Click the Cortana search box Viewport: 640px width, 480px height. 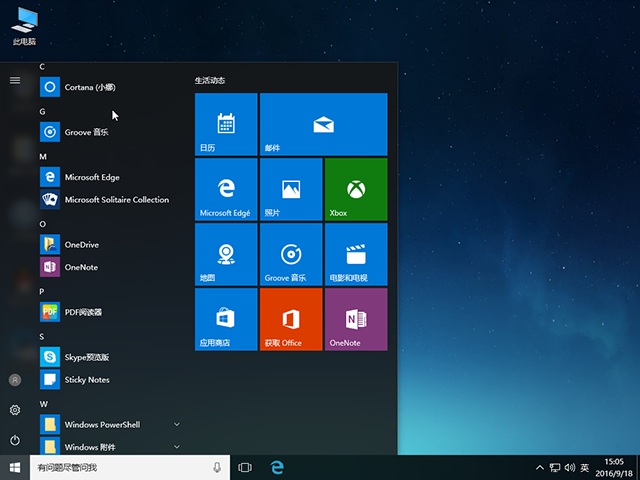pos(120,467)
